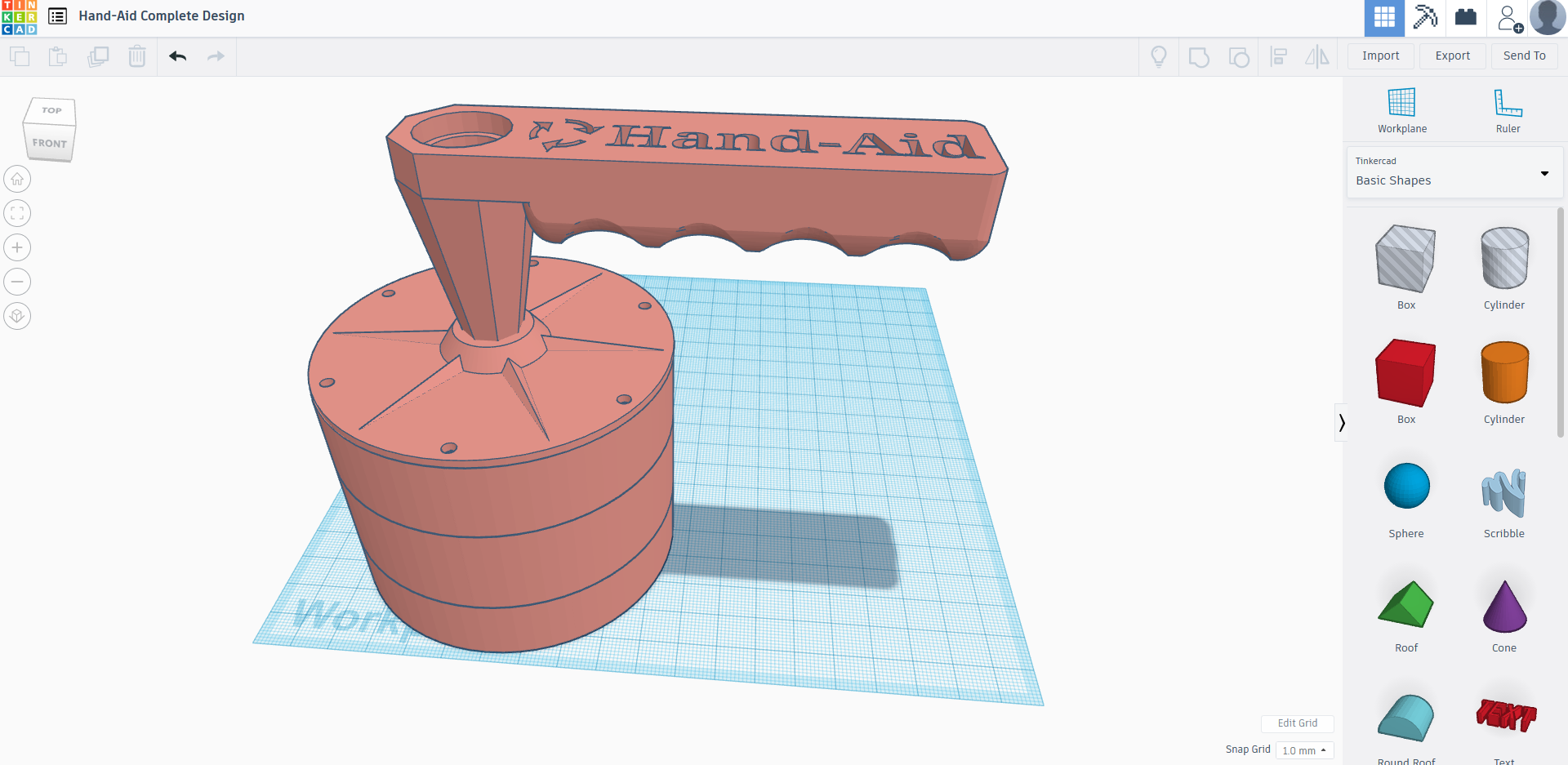The image size is (1568, 765).
Task: Open the Bricks mode icon
Action: pos(1466,17)
